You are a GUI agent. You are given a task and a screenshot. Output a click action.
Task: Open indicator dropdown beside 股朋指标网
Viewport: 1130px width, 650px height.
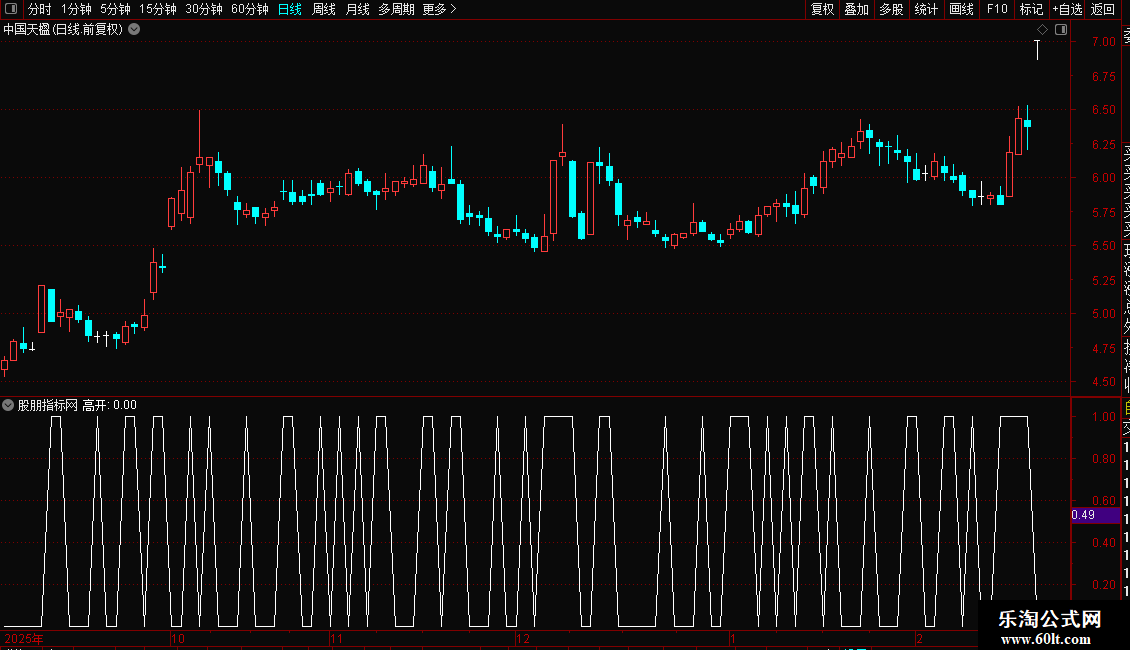pos(8,405)
